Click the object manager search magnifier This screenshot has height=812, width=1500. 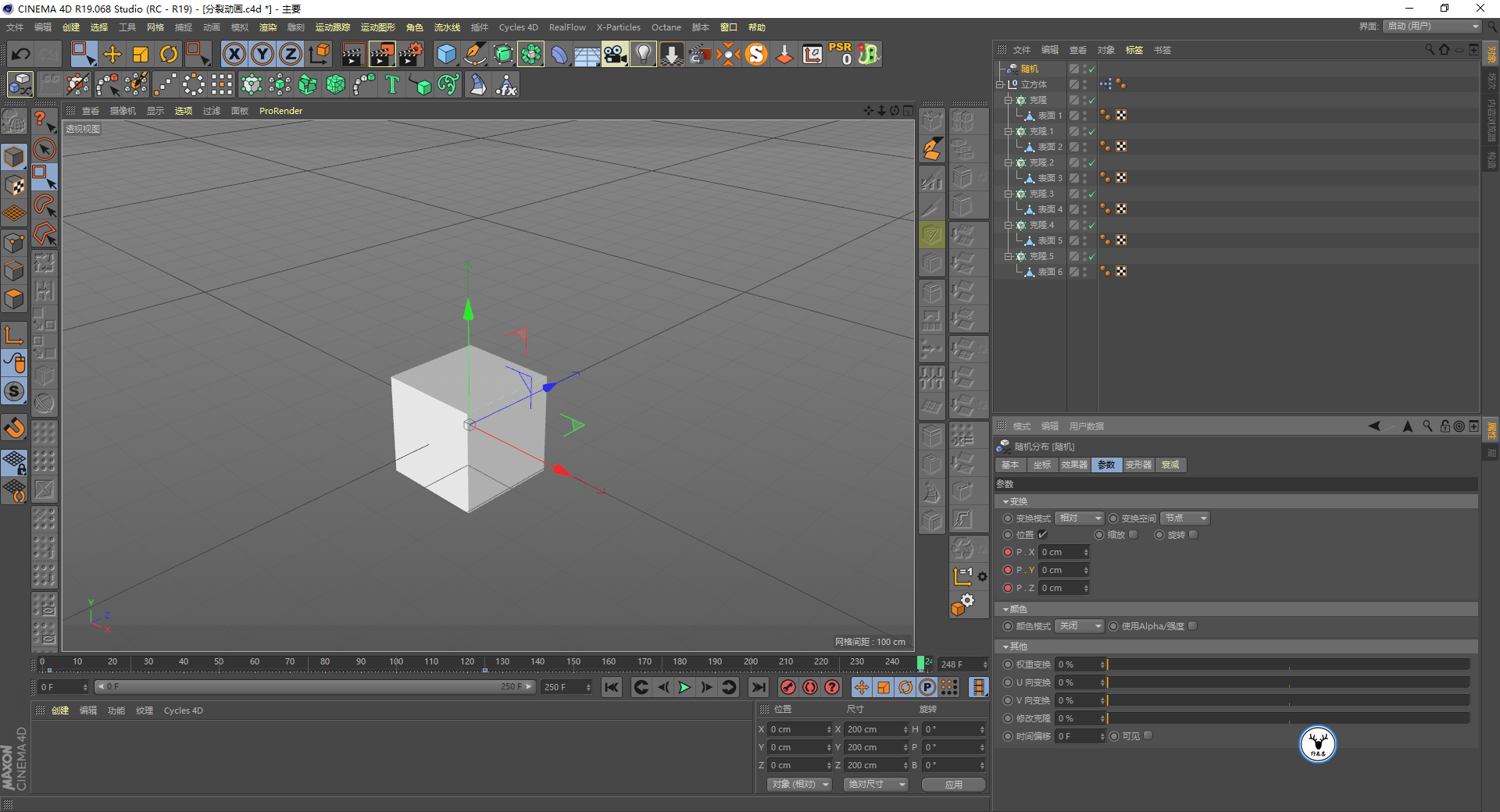[x=1429, y=49]
